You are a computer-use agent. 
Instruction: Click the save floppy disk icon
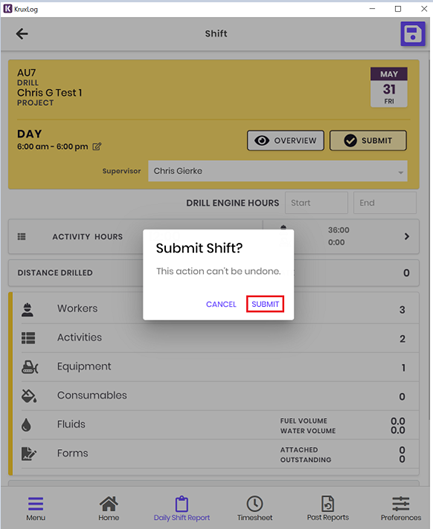[412, 33]
